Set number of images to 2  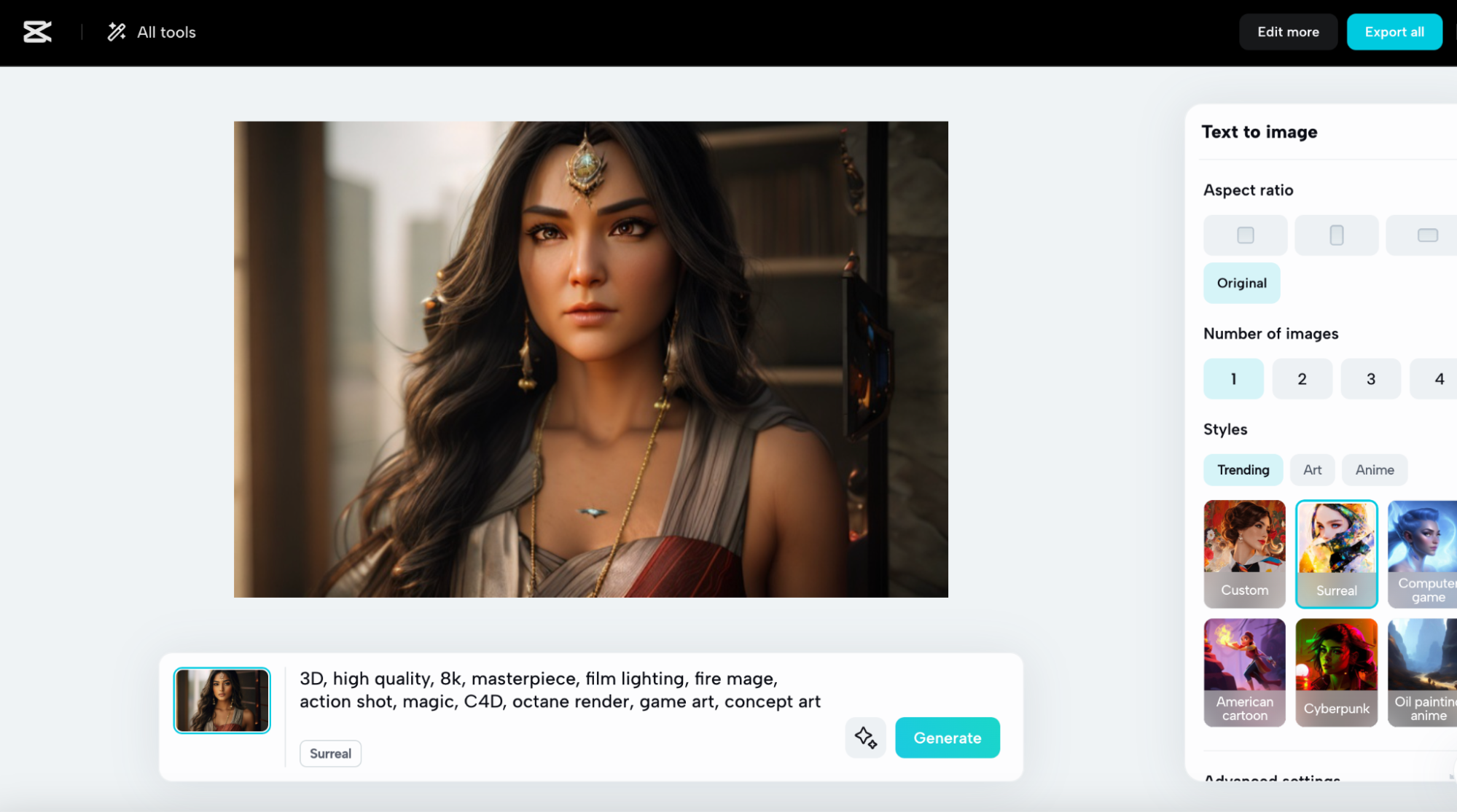(x=1302, y=379)
